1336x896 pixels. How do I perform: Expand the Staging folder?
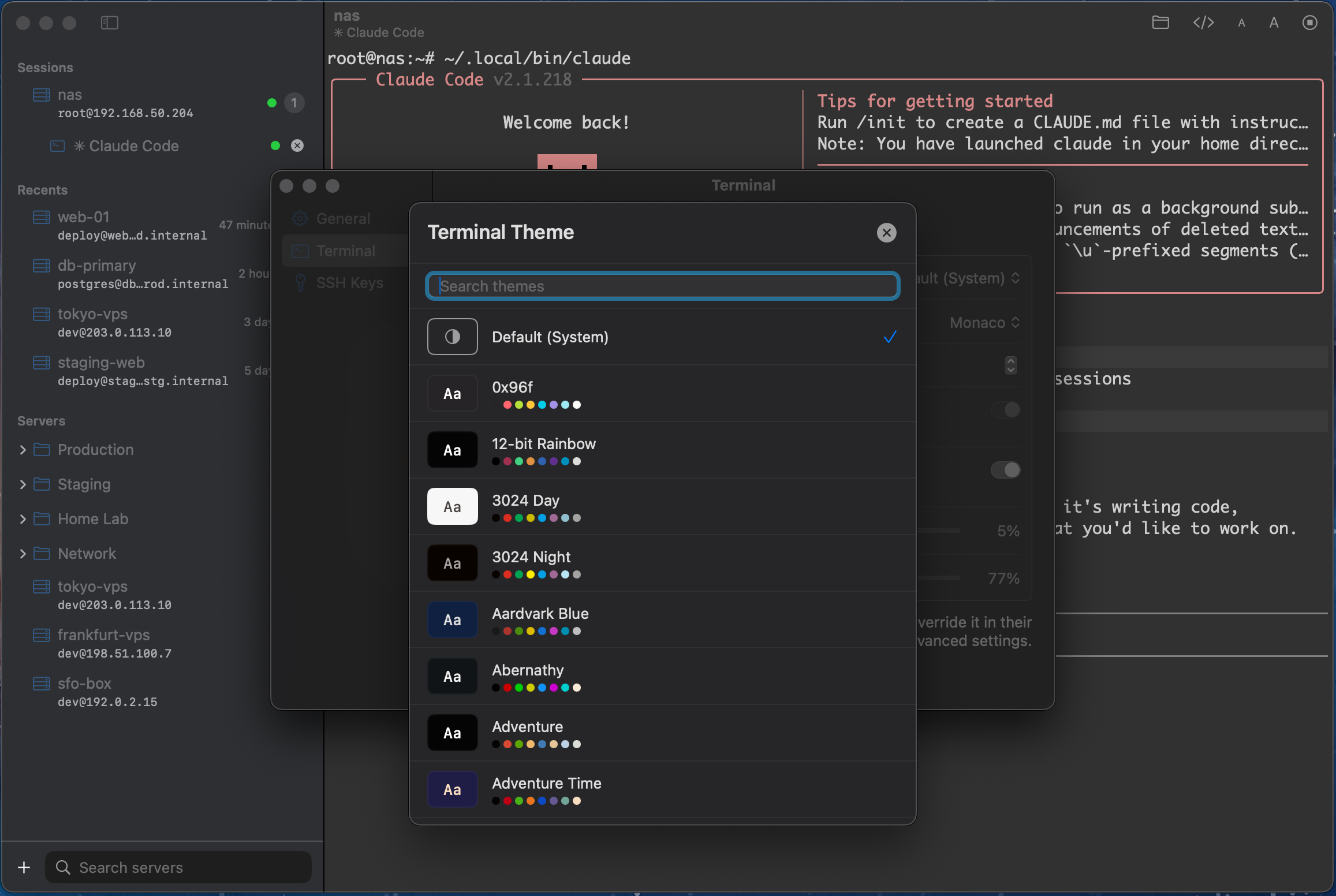(x=23, y=484)
